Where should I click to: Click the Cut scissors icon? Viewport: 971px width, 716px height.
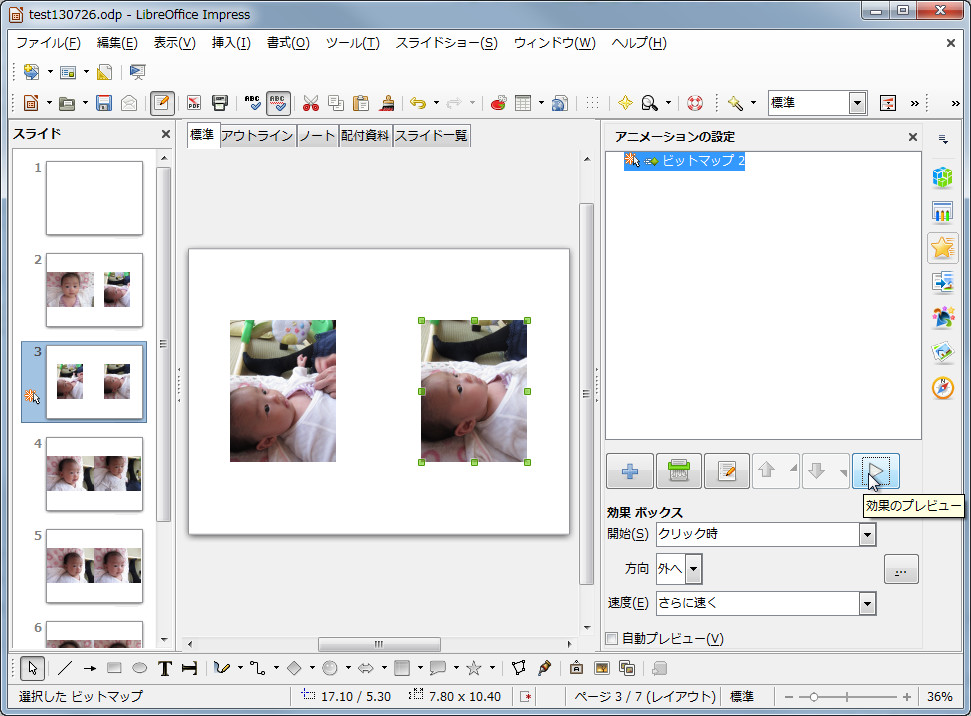click(311, 103)
